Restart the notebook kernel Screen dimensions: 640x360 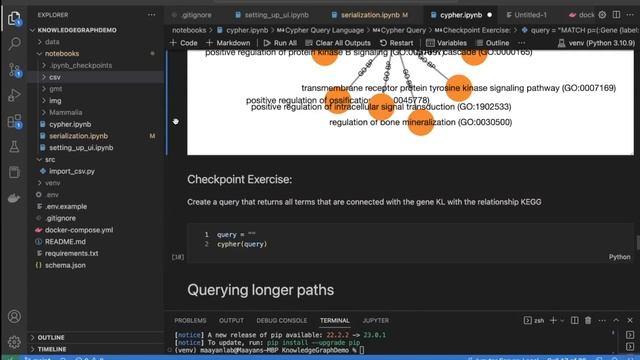click(x=396, y=43)
